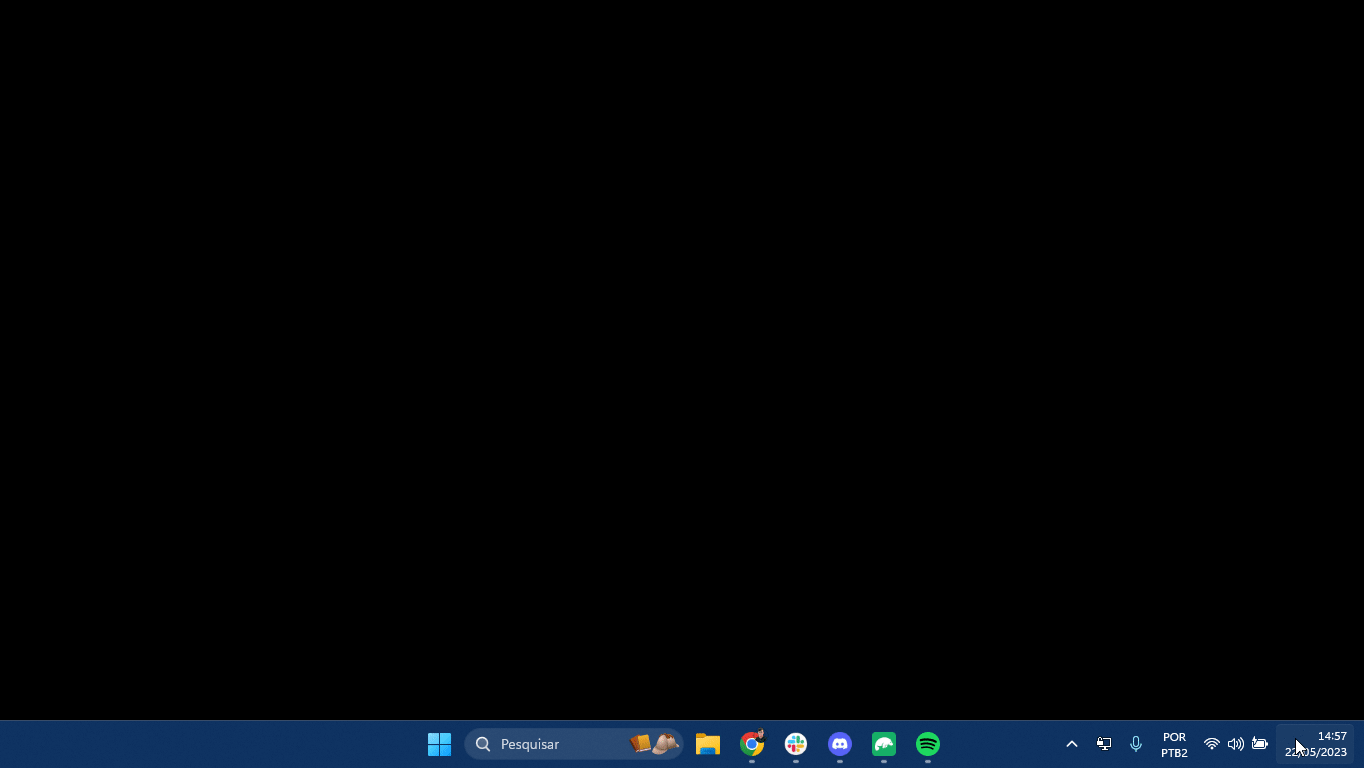Image resolution: width=1364 pixels, height=768 pixels.
Task: Launch File Explorer from the taskbar
Action: 708,744
